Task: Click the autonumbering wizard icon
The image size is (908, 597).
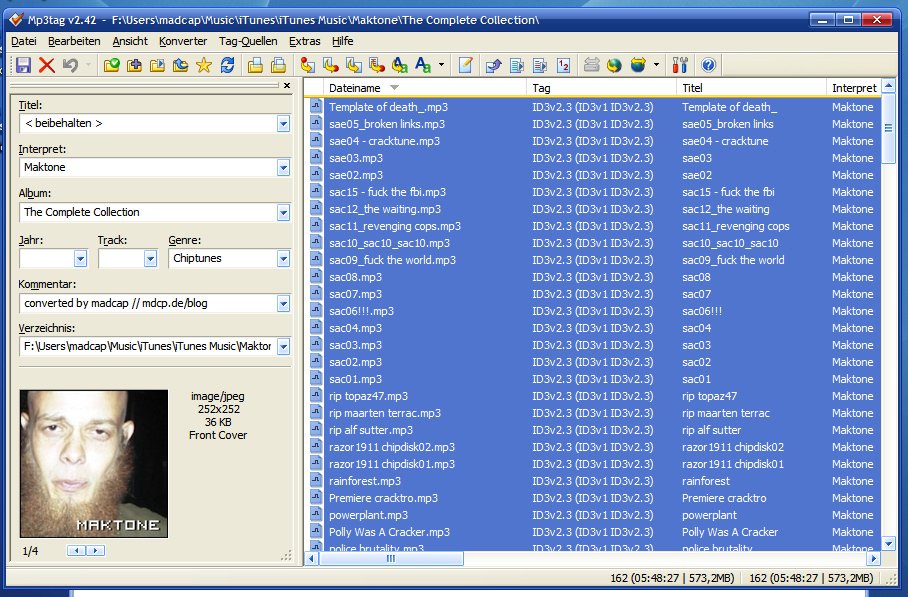Action: pyautogui.click(x=564, y=65)
